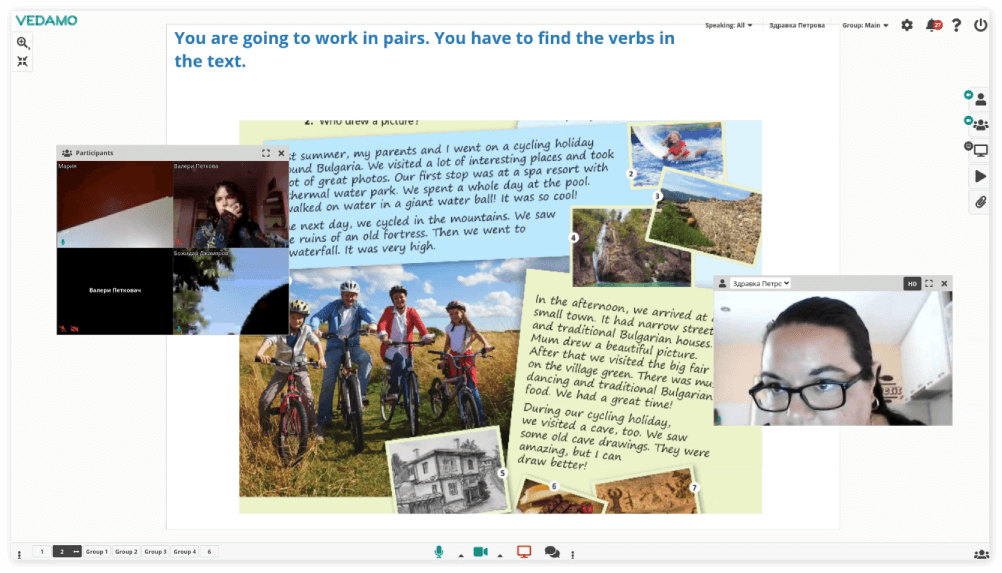This screenshot has height=573, width=1002.
Task: Toggle the microphone in the bottom toolbar
Action: click(x=438, y=552)
